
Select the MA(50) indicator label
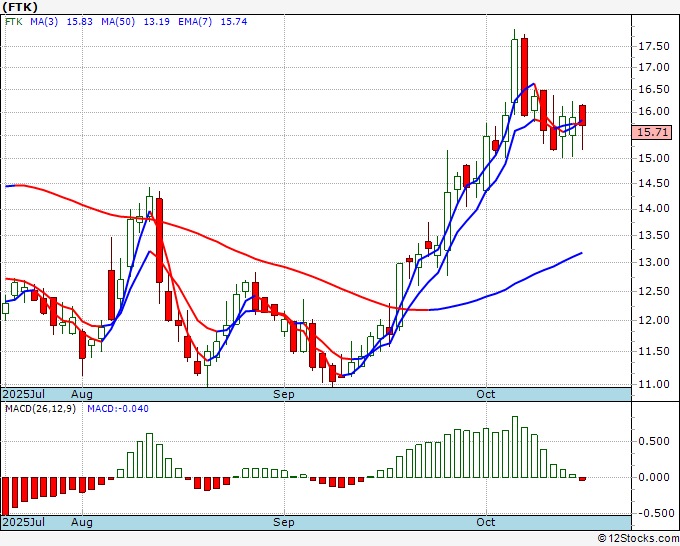click(118, 21)
